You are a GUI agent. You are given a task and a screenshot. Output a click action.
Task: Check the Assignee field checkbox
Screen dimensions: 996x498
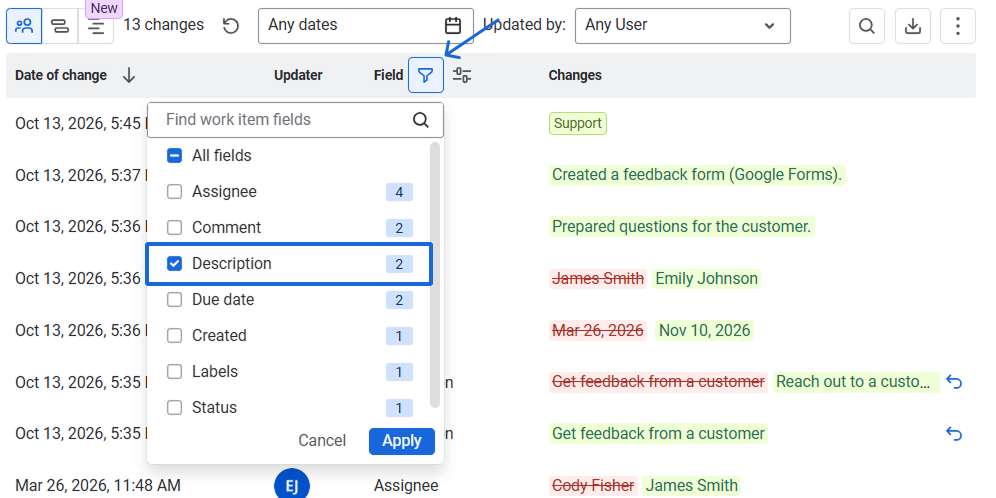(x=174, y=192)
